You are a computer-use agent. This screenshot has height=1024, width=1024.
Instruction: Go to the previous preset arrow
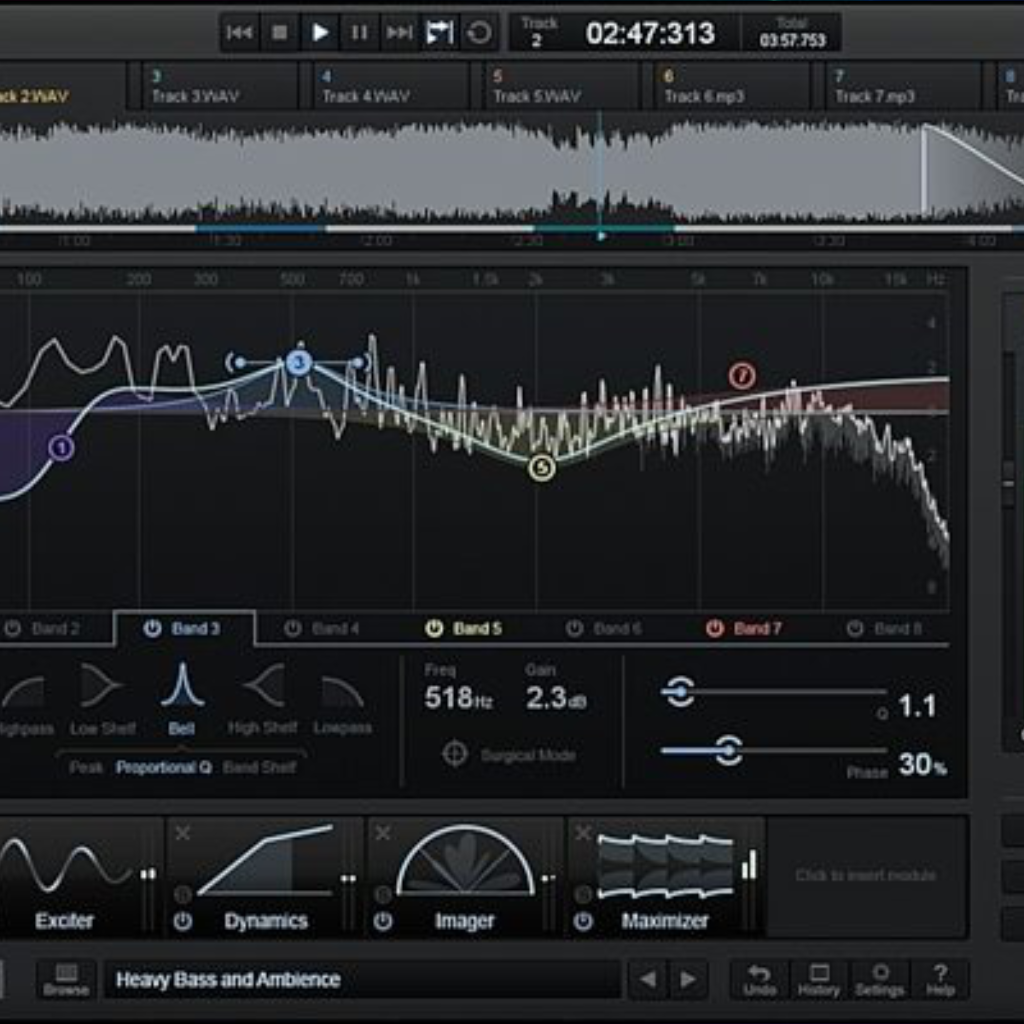pos(648,979)
